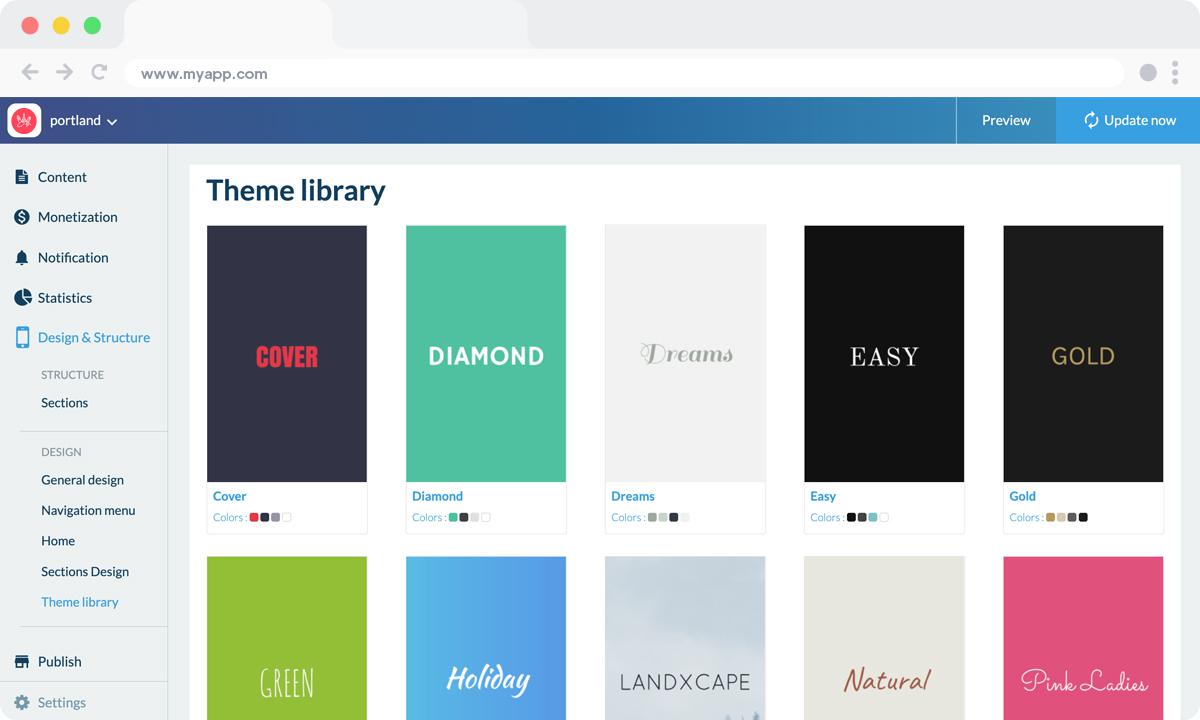
Task: Open the Publish section icon
Action: [x=22, y=661]
